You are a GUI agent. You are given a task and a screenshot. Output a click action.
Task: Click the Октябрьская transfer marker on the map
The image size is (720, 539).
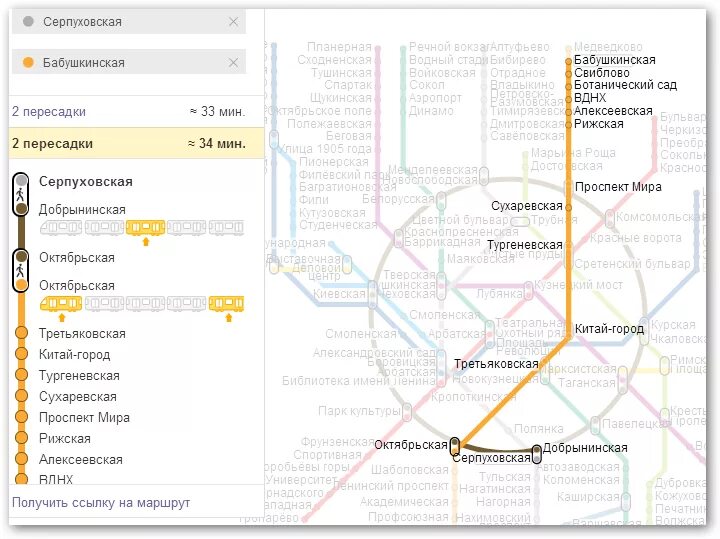[455, 446]
